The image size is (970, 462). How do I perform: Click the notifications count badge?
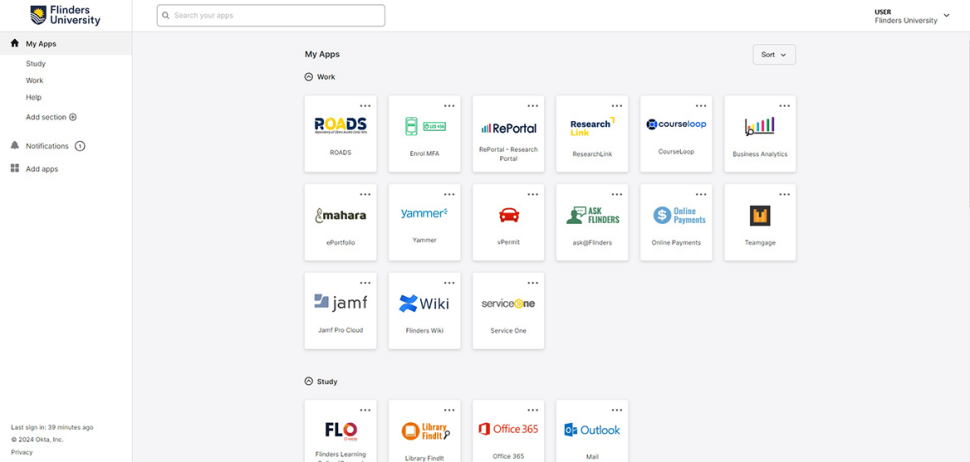click(80, 146)
